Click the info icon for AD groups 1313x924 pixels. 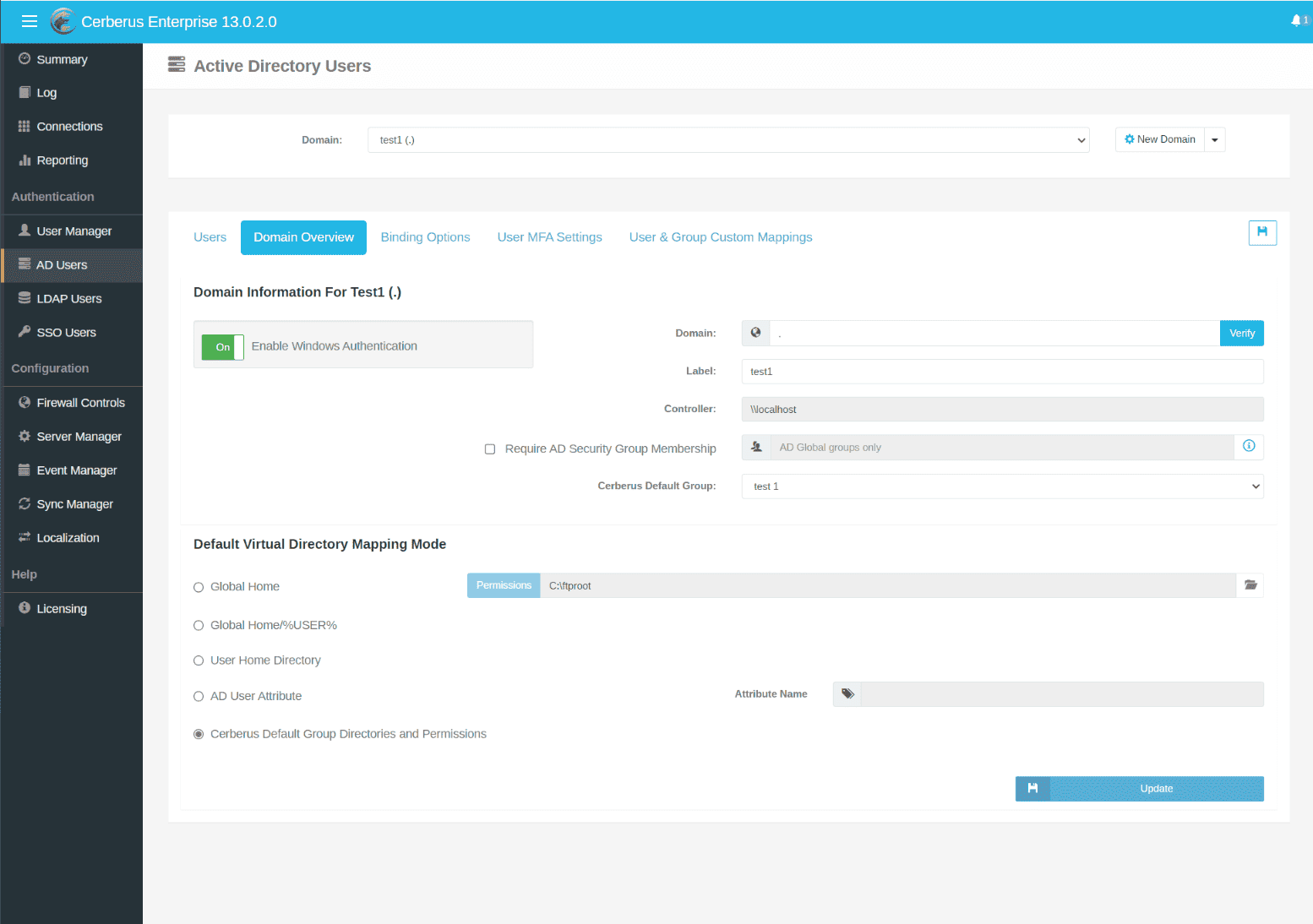[x=1249, y=446]
